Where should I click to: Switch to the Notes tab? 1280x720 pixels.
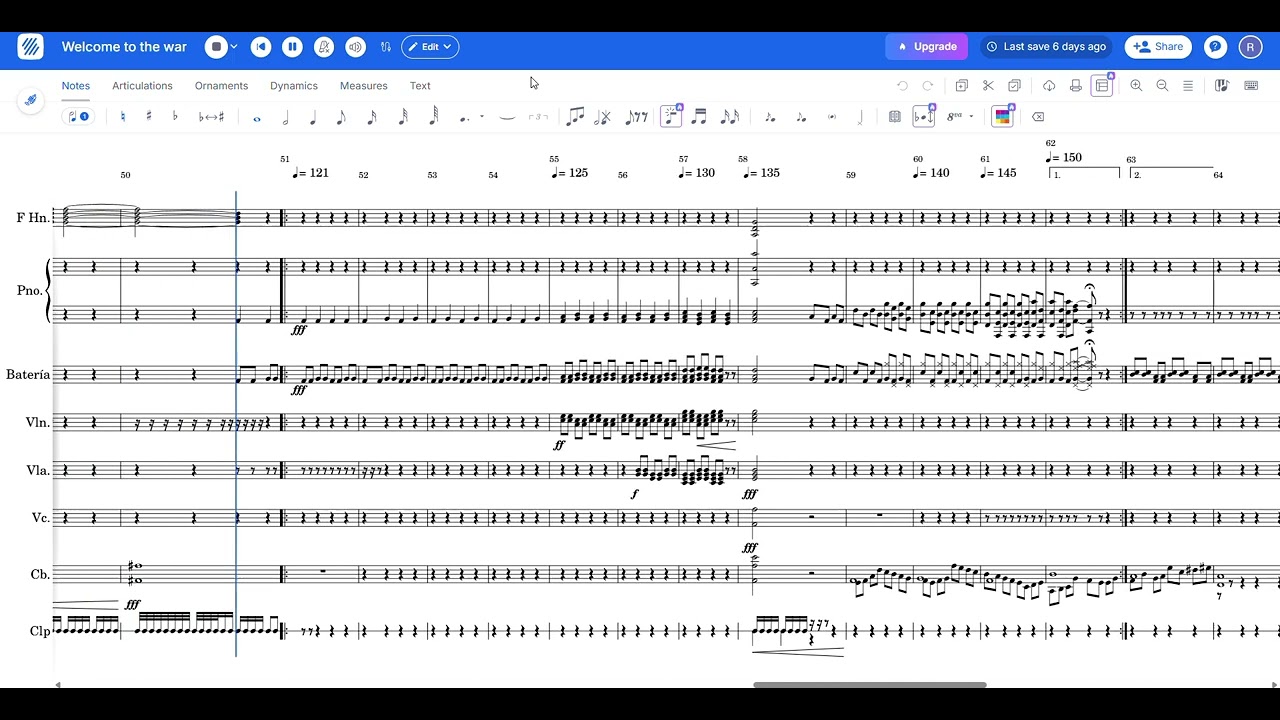(76, 86)
